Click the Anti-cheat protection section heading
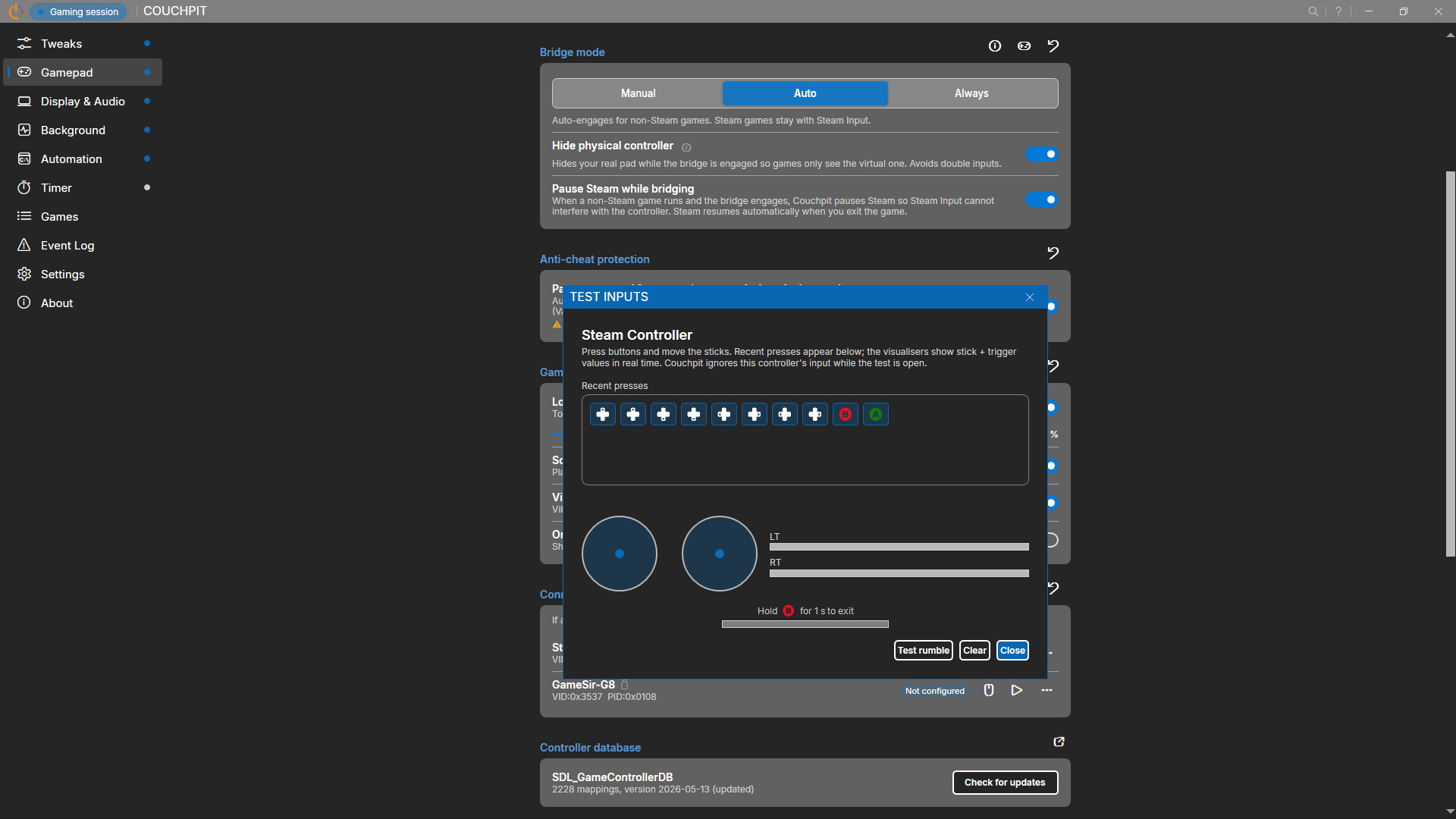 pyautogui.click(x=595, y=259)
